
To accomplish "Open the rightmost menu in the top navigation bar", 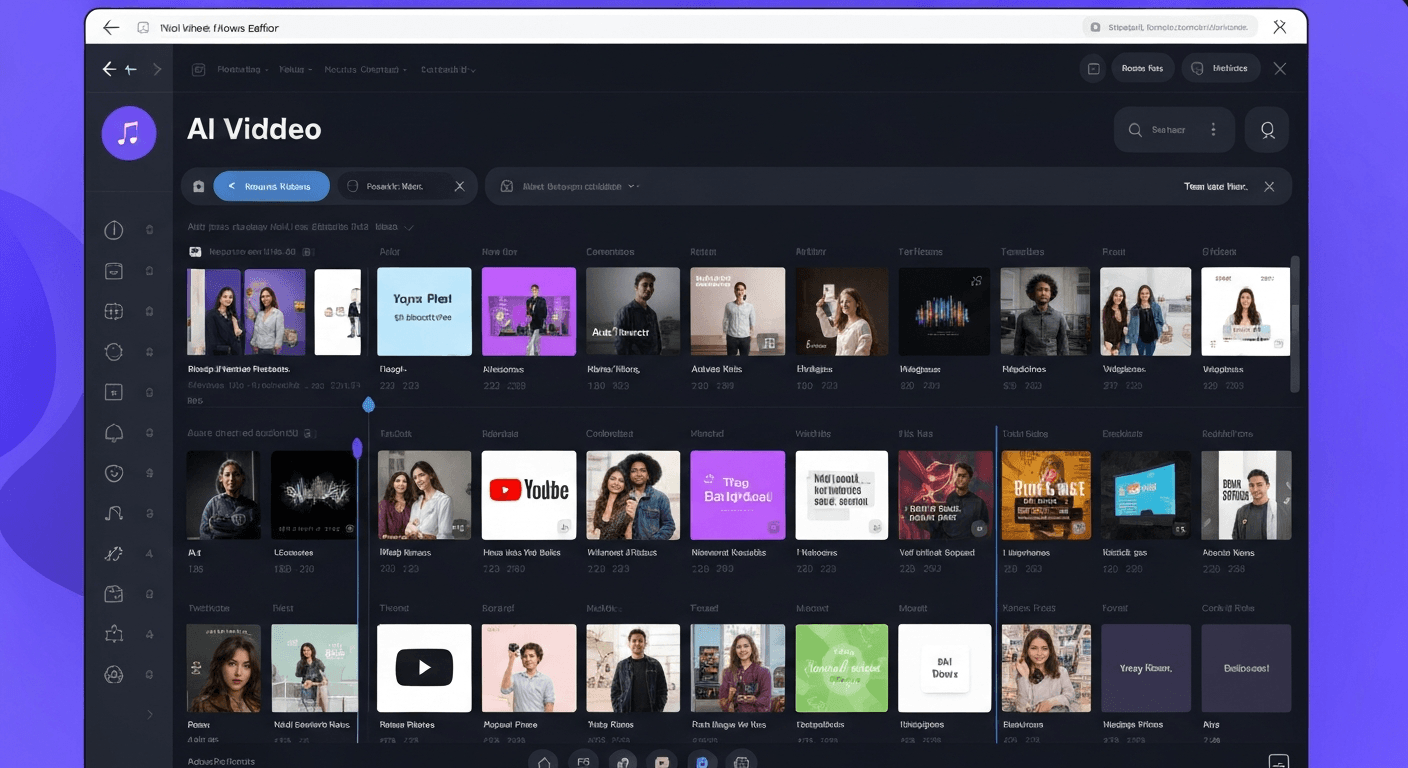I will pos(450,69).
